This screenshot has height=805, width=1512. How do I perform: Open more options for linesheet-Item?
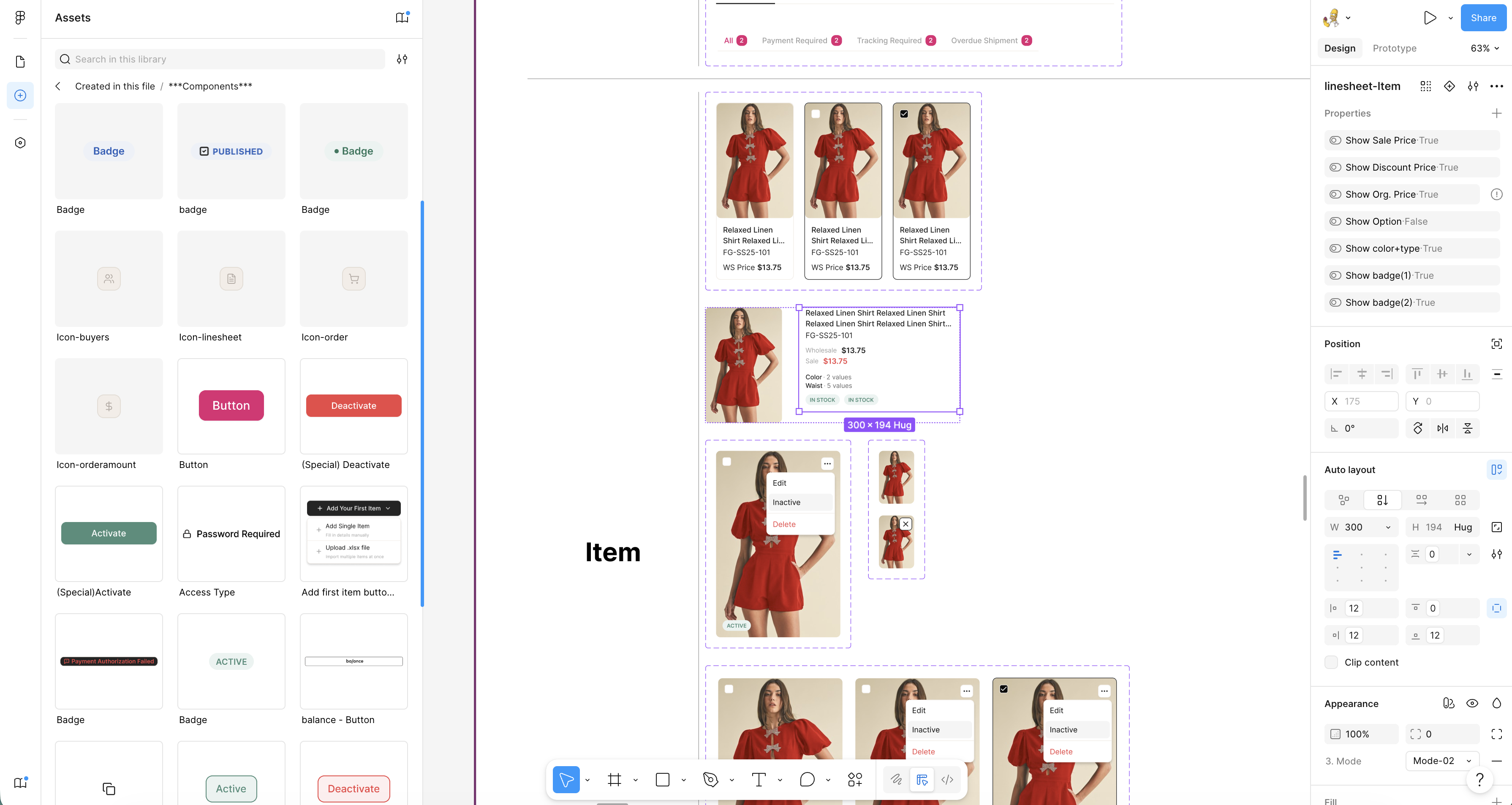click(x=1497, y=86)
